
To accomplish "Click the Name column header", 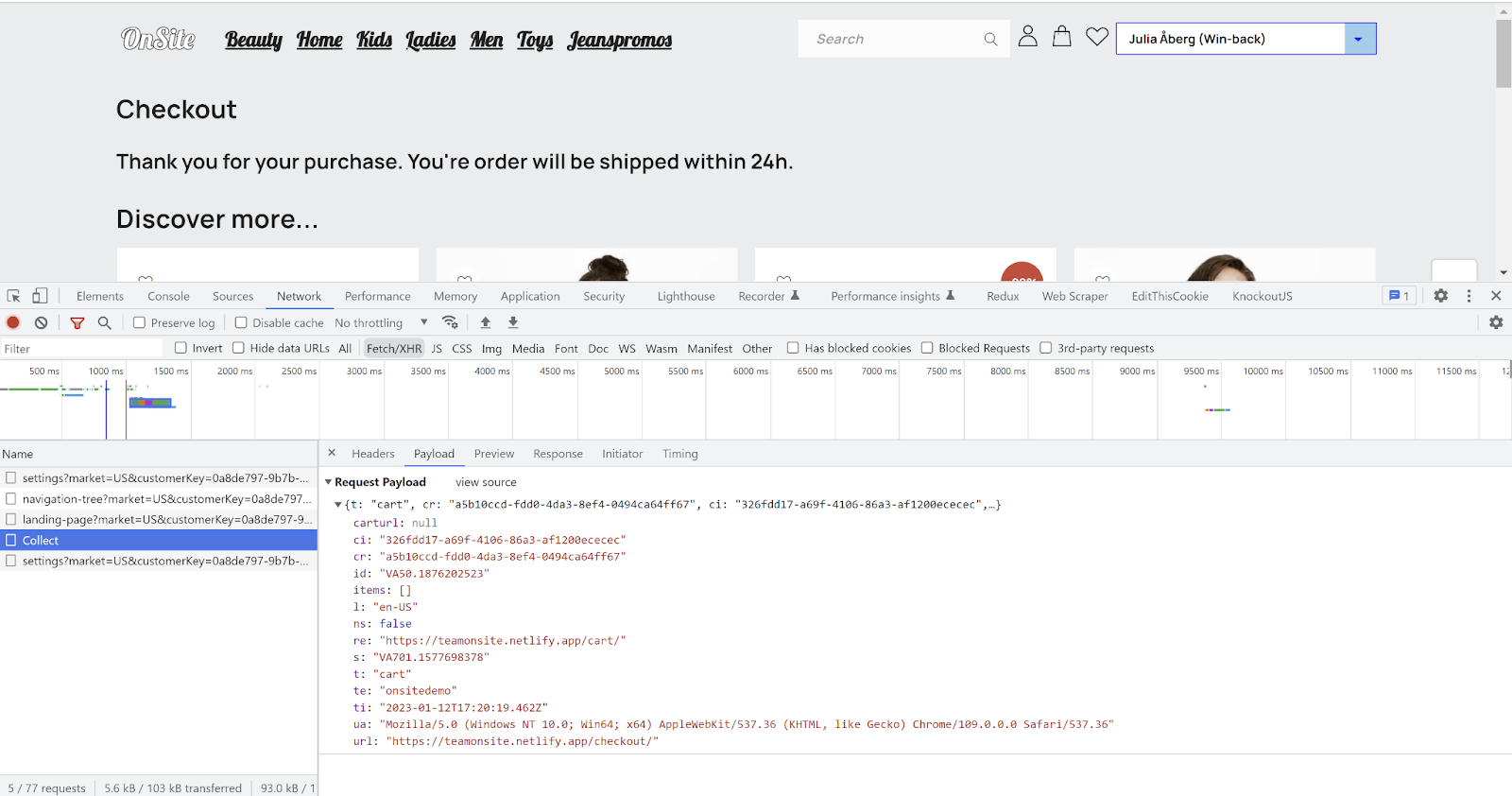I will pos(159,454).
